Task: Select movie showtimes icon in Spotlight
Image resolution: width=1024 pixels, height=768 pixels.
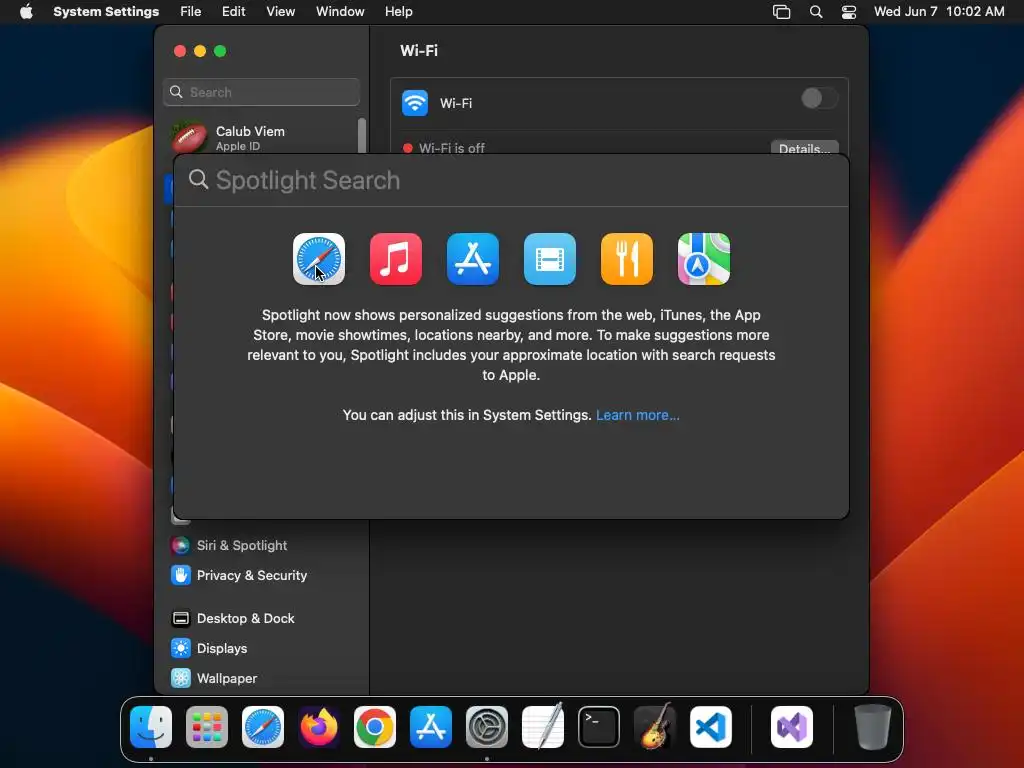Action: (550, 259)
